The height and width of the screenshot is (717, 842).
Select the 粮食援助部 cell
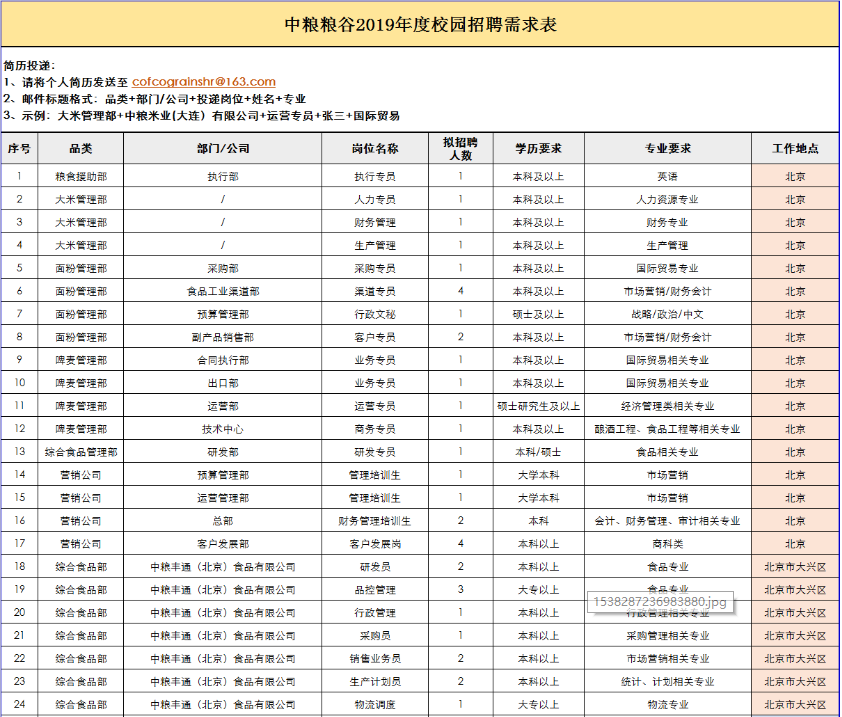pos(81,176)
